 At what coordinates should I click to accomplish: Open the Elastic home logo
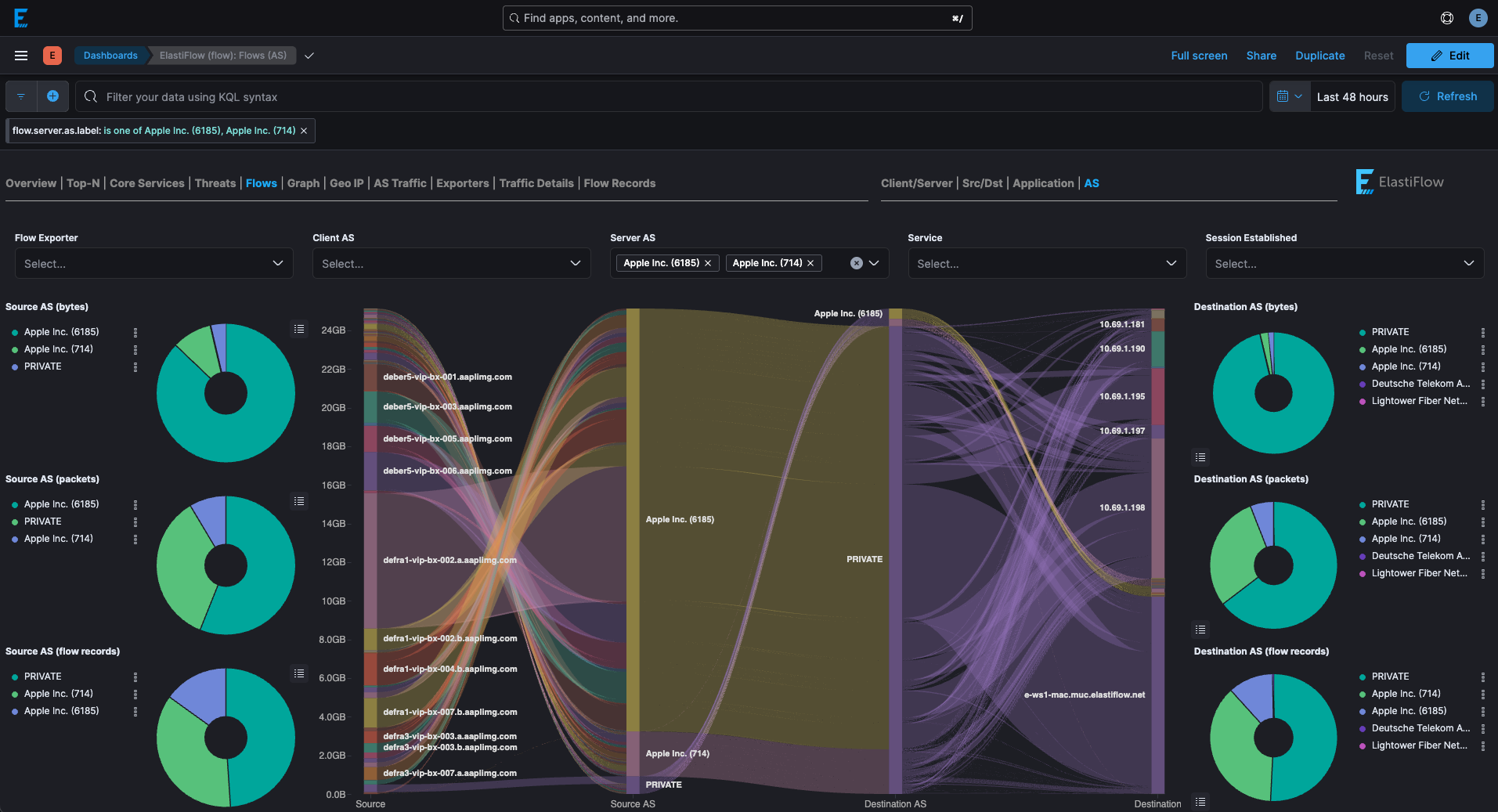point(21,18)
